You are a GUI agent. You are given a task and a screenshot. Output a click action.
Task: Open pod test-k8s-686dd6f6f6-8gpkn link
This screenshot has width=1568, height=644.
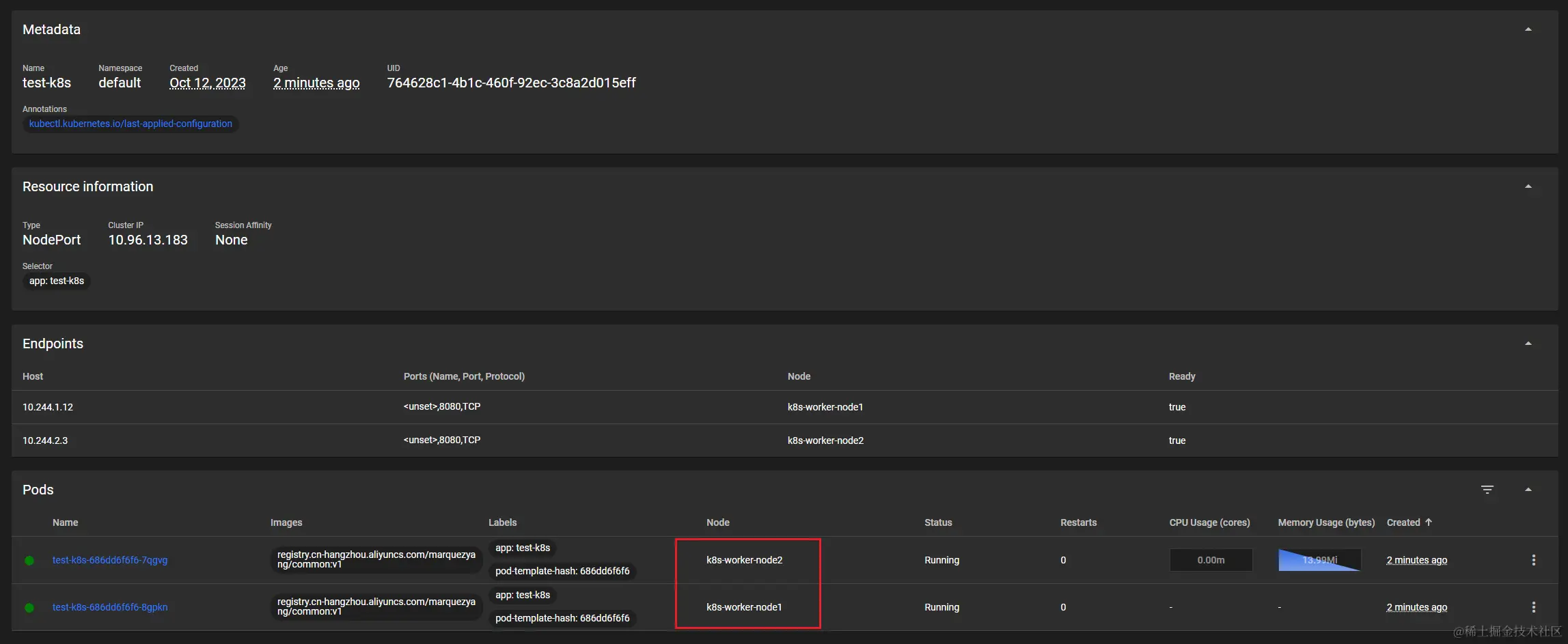click(110, 607)
